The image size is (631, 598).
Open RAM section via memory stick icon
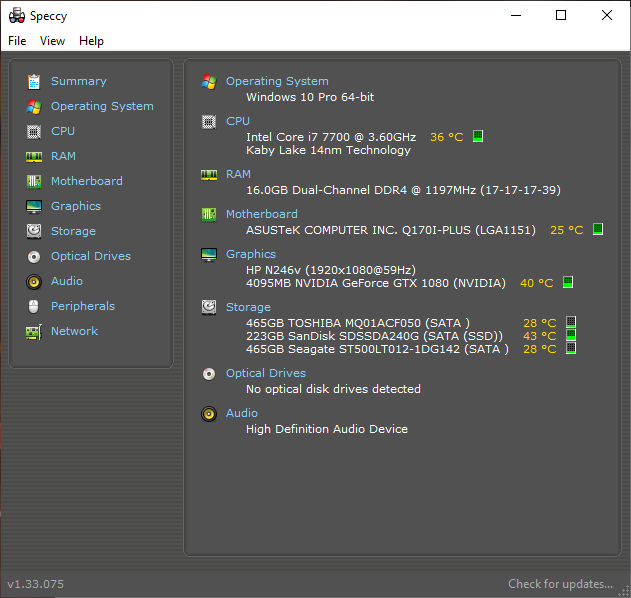[34, 157]
